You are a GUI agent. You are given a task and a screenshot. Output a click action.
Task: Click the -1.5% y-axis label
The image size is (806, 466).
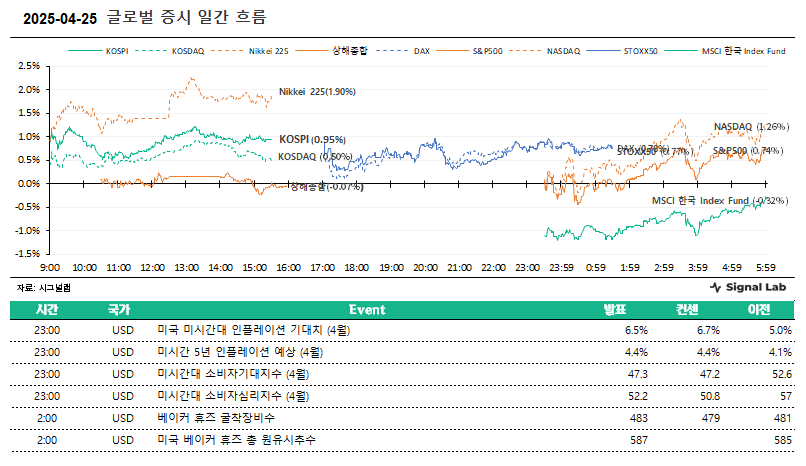pos(27,254)
